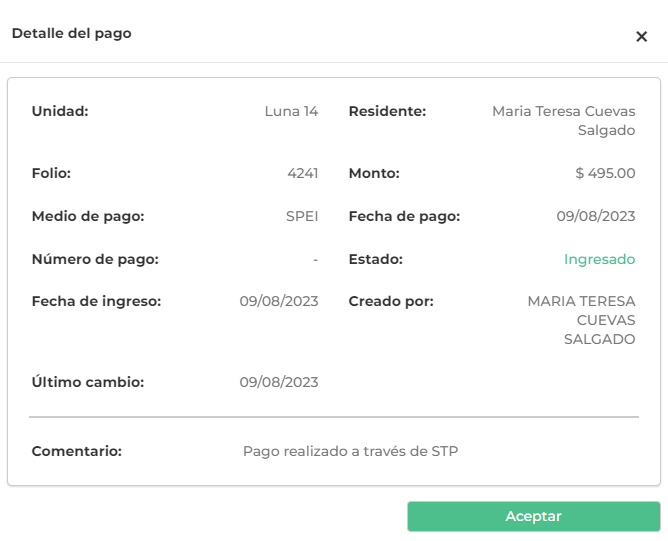Select the Fecha de ingreso date value
Screen dimensions: 668x541
[x=279, y=301]
